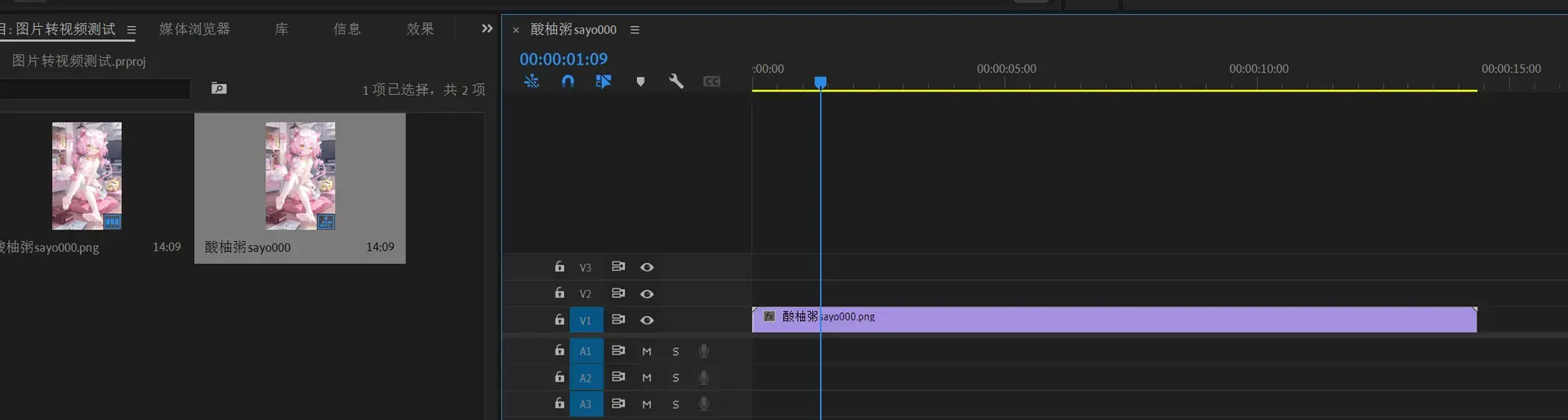Screen dimensions: 1568x420
Task: Target track V3 label
Action: tap(586, 267)
